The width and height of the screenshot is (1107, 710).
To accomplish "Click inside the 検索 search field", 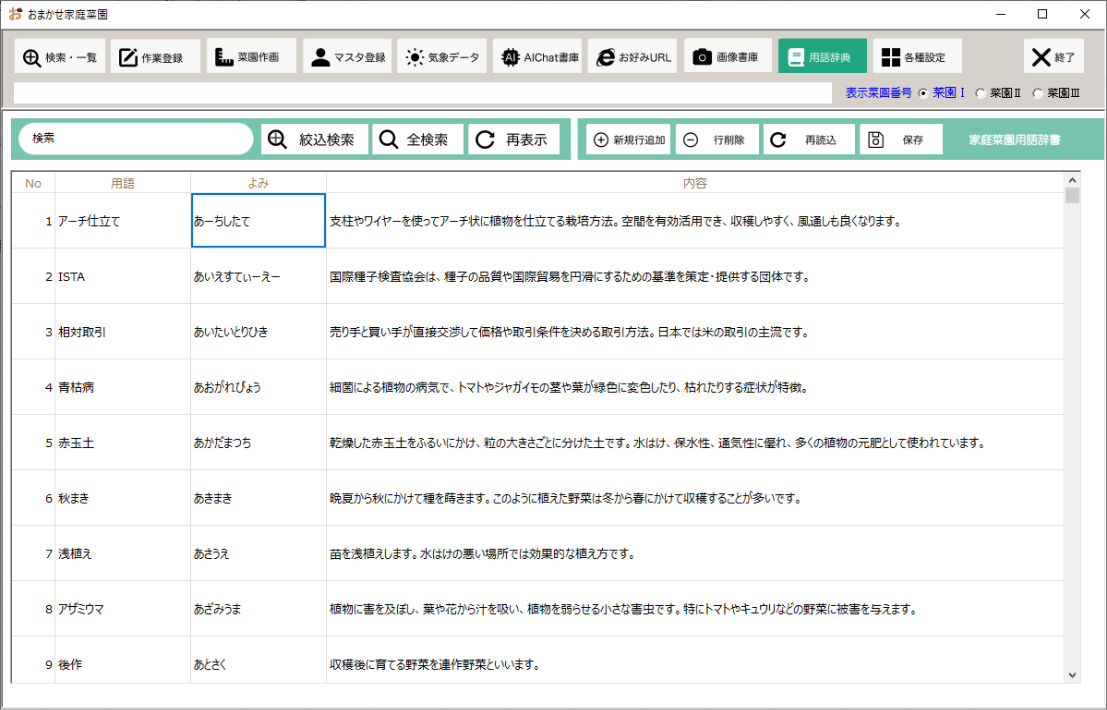I will (x=135, y=138).
